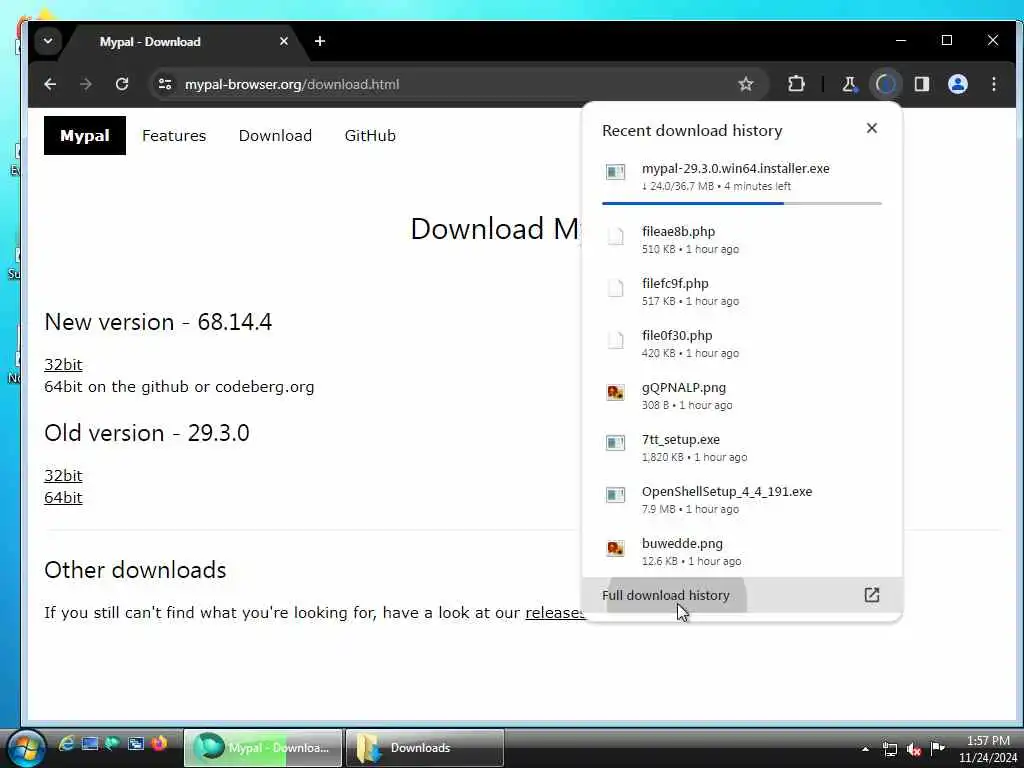Open the Action Center flag icon
The image size is (1024, 768).
click(937, 748)
